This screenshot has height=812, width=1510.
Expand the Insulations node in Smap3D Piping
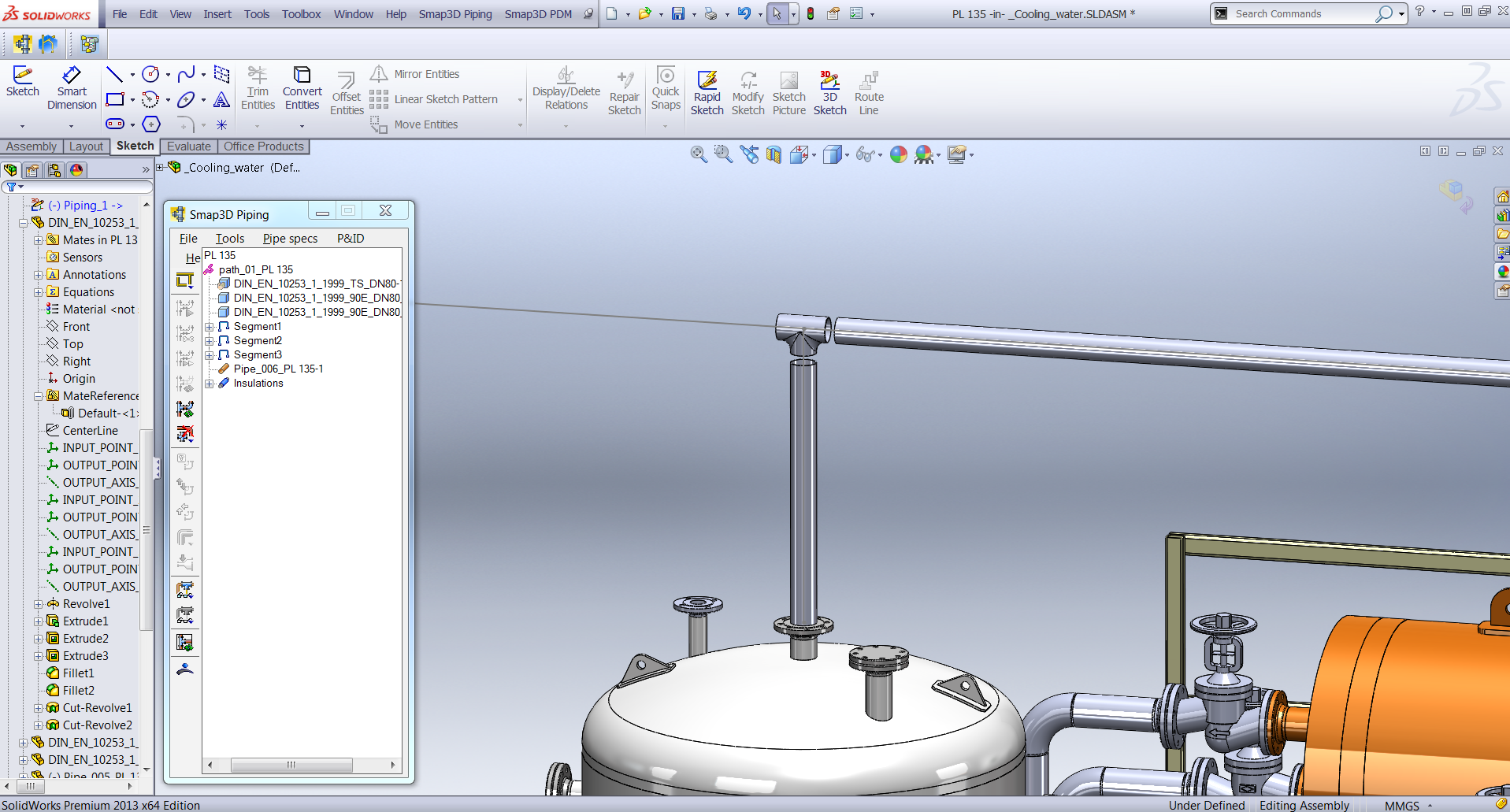210,384
